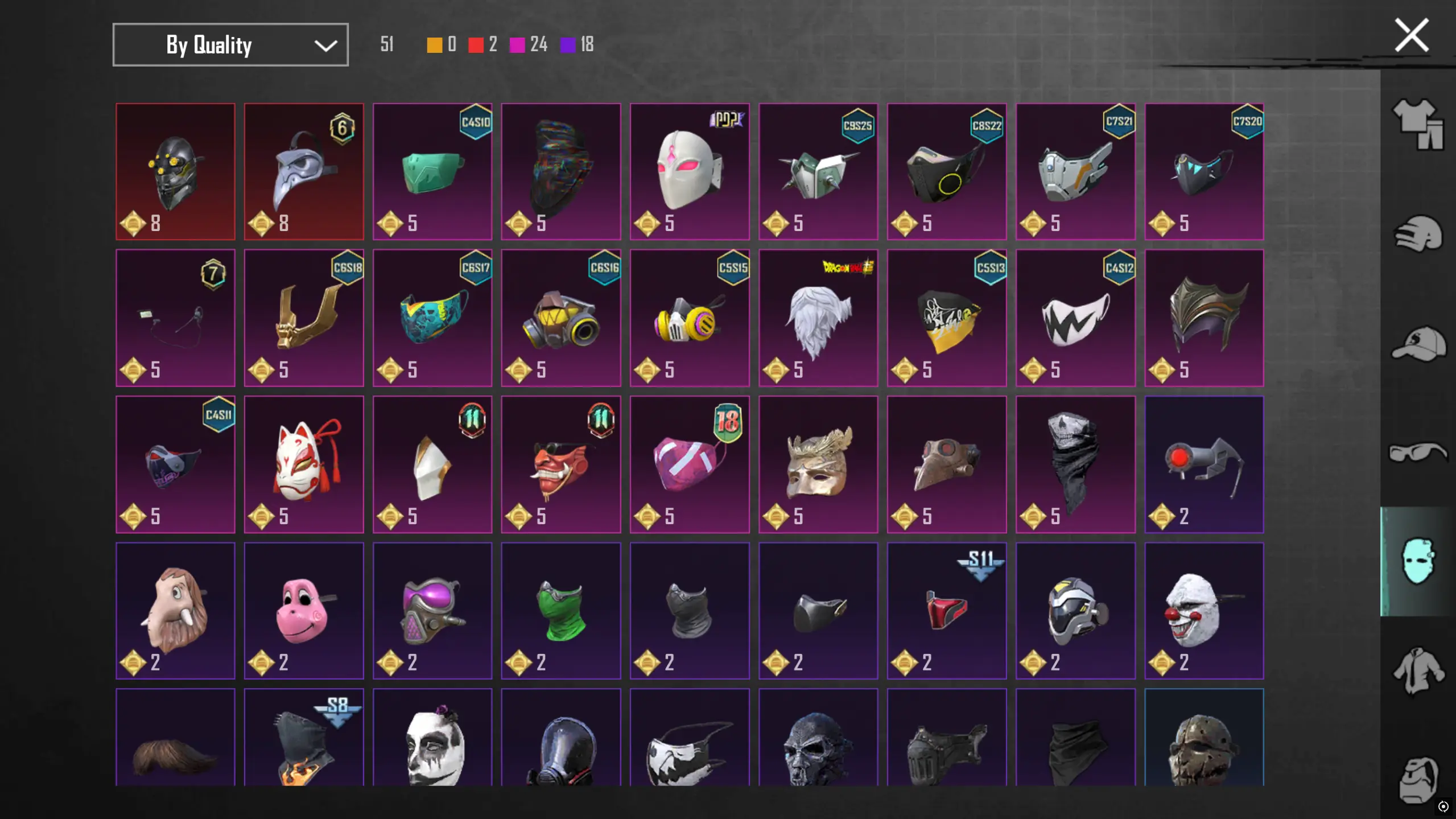This screenshot has width=1456, height=819.
Task: Select the white kitsune fox mask
Action: tap(304, 464)
